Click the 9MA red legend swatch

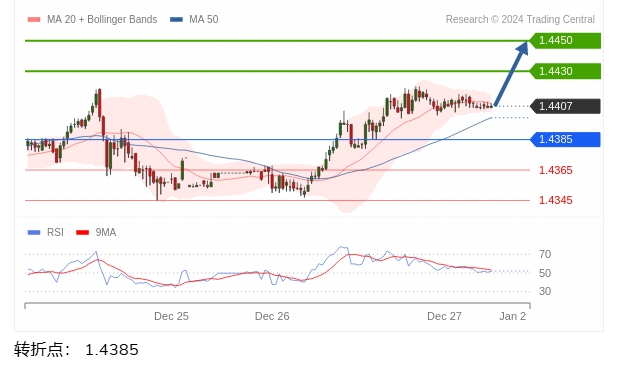pyautogui.click(x=82, y=232)
